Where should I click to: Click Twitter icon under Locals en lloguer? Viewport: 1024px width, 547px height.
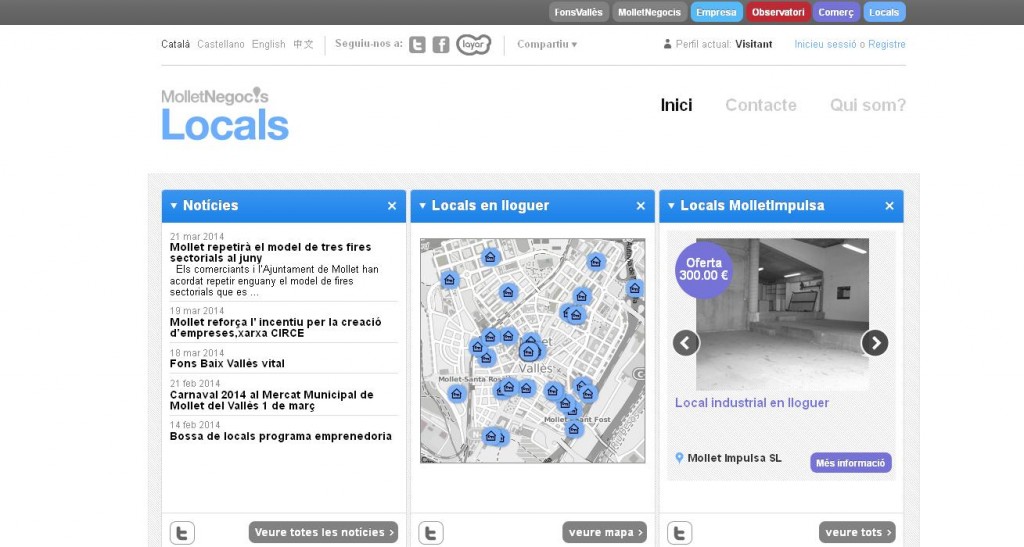tap(431, 532)
